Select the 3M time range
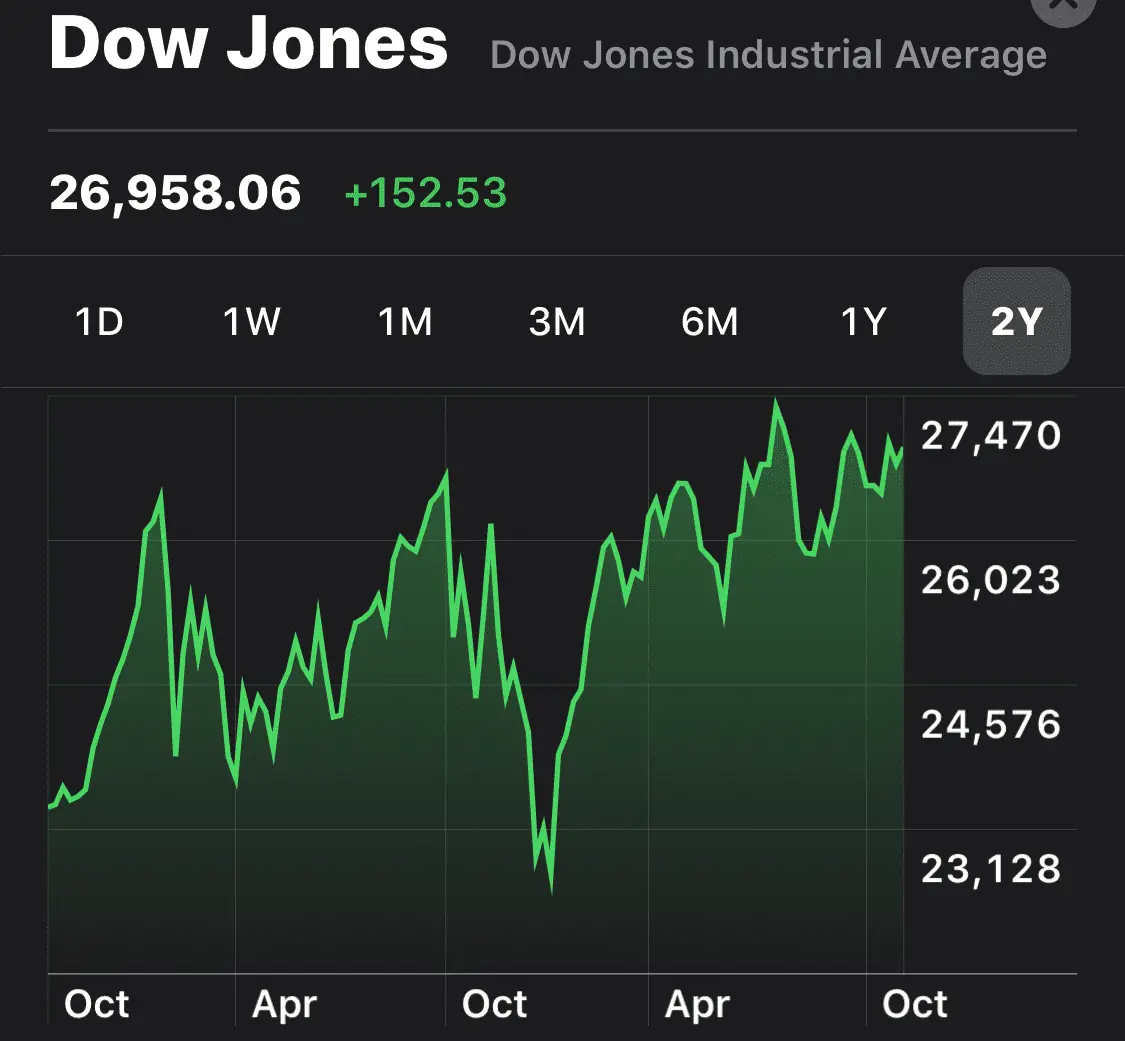1125x1041 pixels. (x=556, y=322)
